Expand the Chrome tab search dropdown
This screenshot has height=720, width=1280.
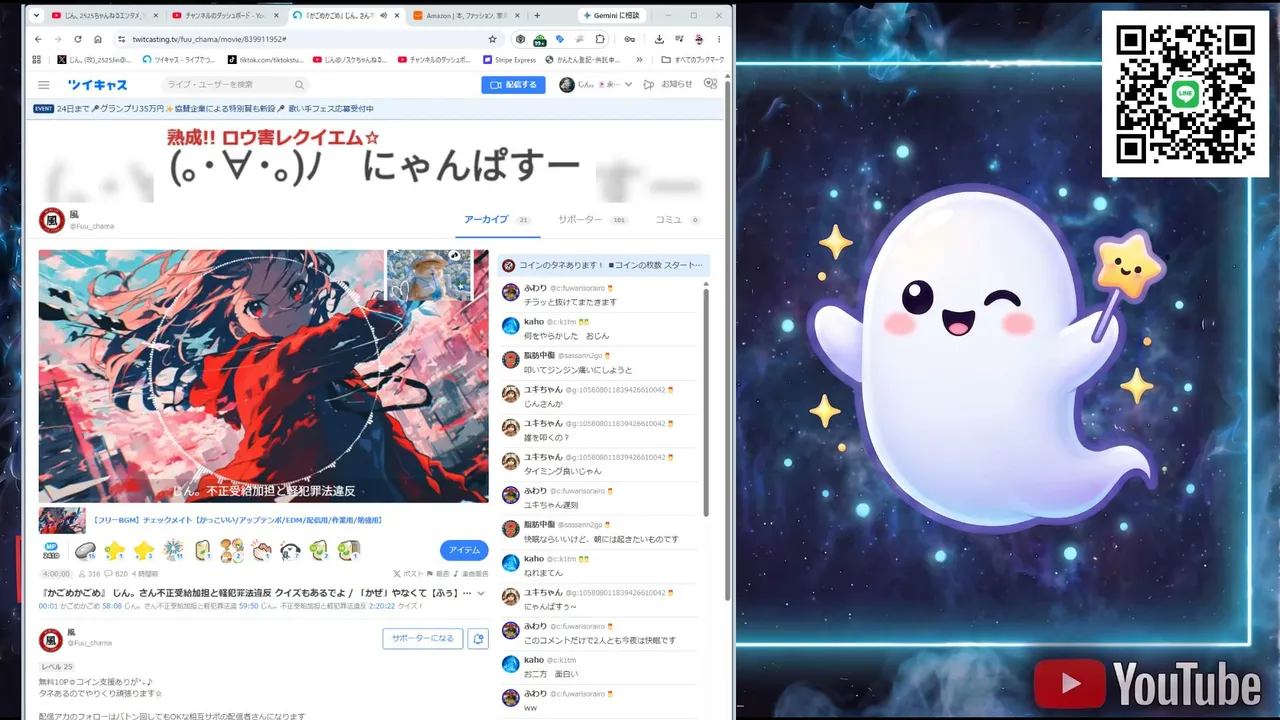(37, 15)
